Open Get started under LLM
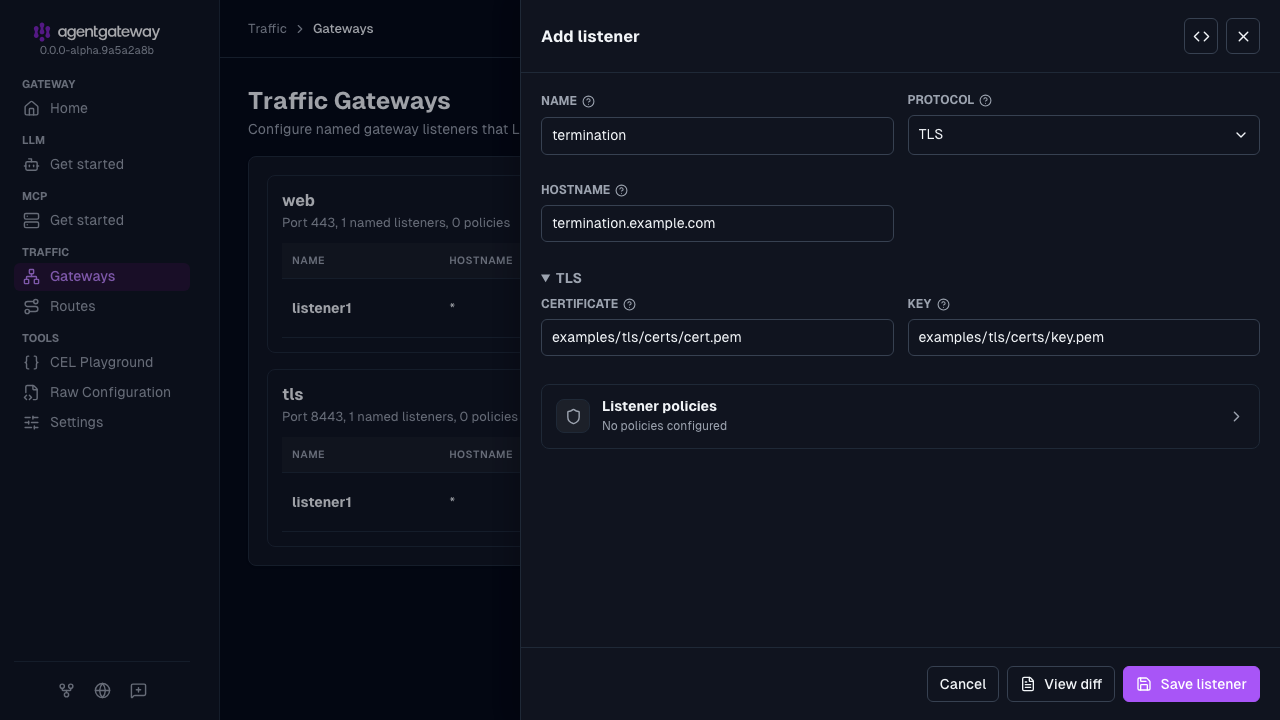The image size is (1280, 720). [x=102, y=164]
